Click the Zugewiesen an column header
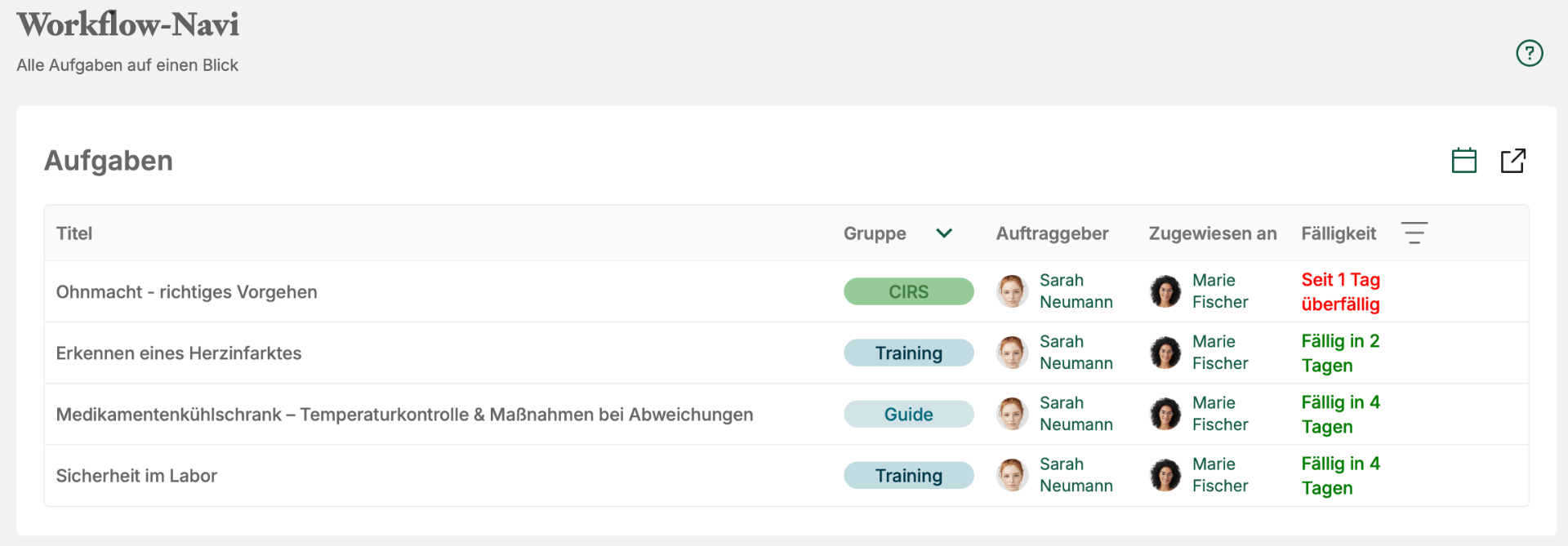The width and height of the screenshot is (1568, 546). tap(1213, 233)
